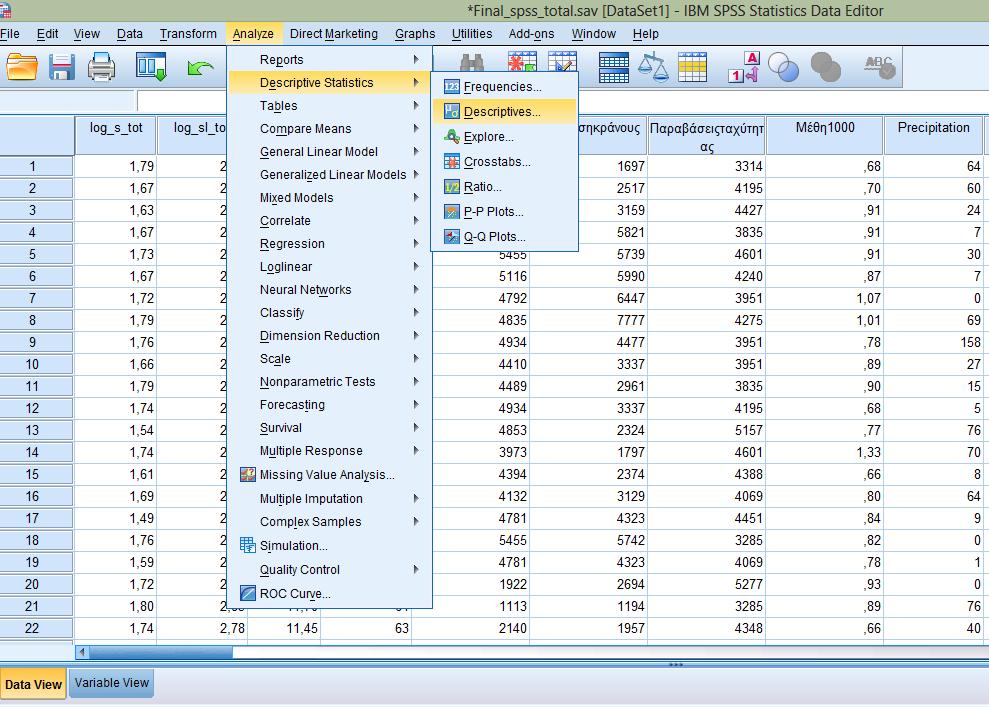Expand the Descriptive Statistics submenu
The height and width of the screenshot is (707, 989).
330,83
